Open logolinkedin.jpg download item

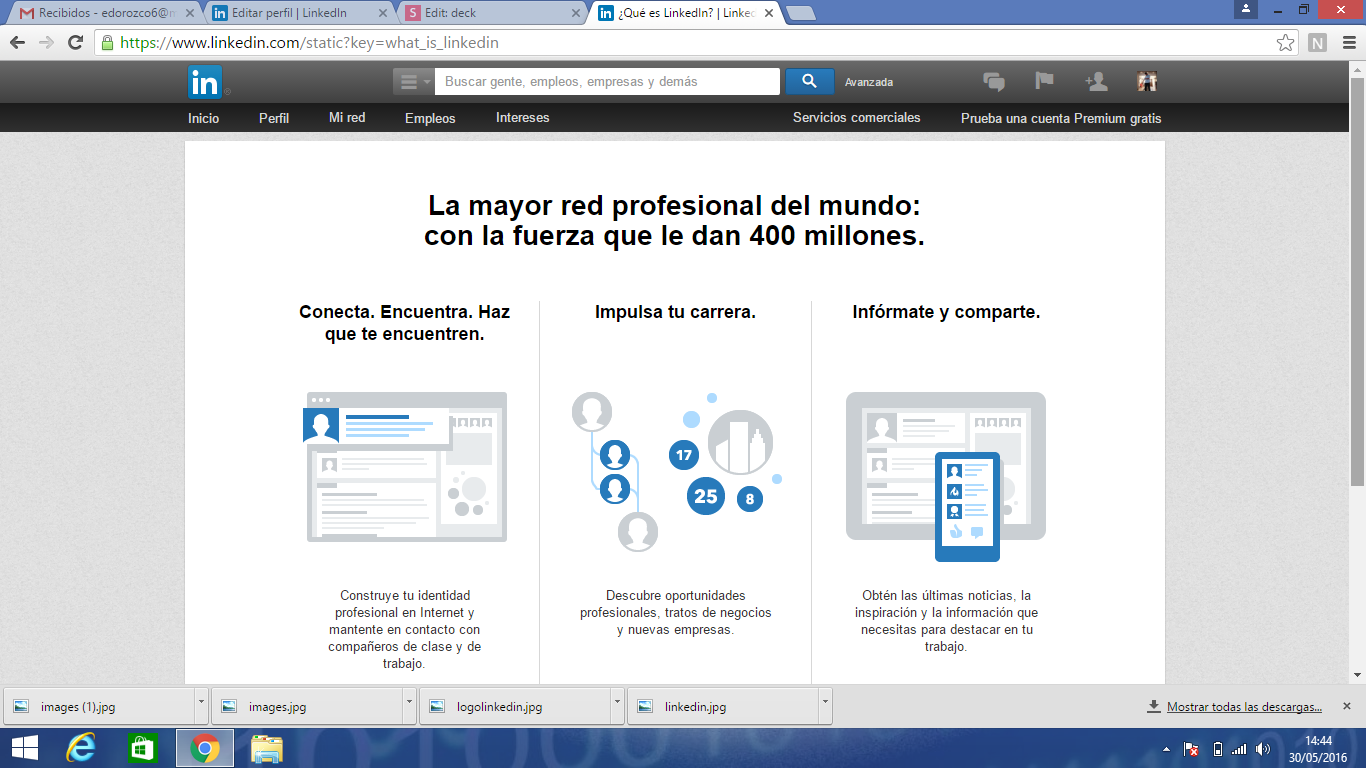coord(514,707)
